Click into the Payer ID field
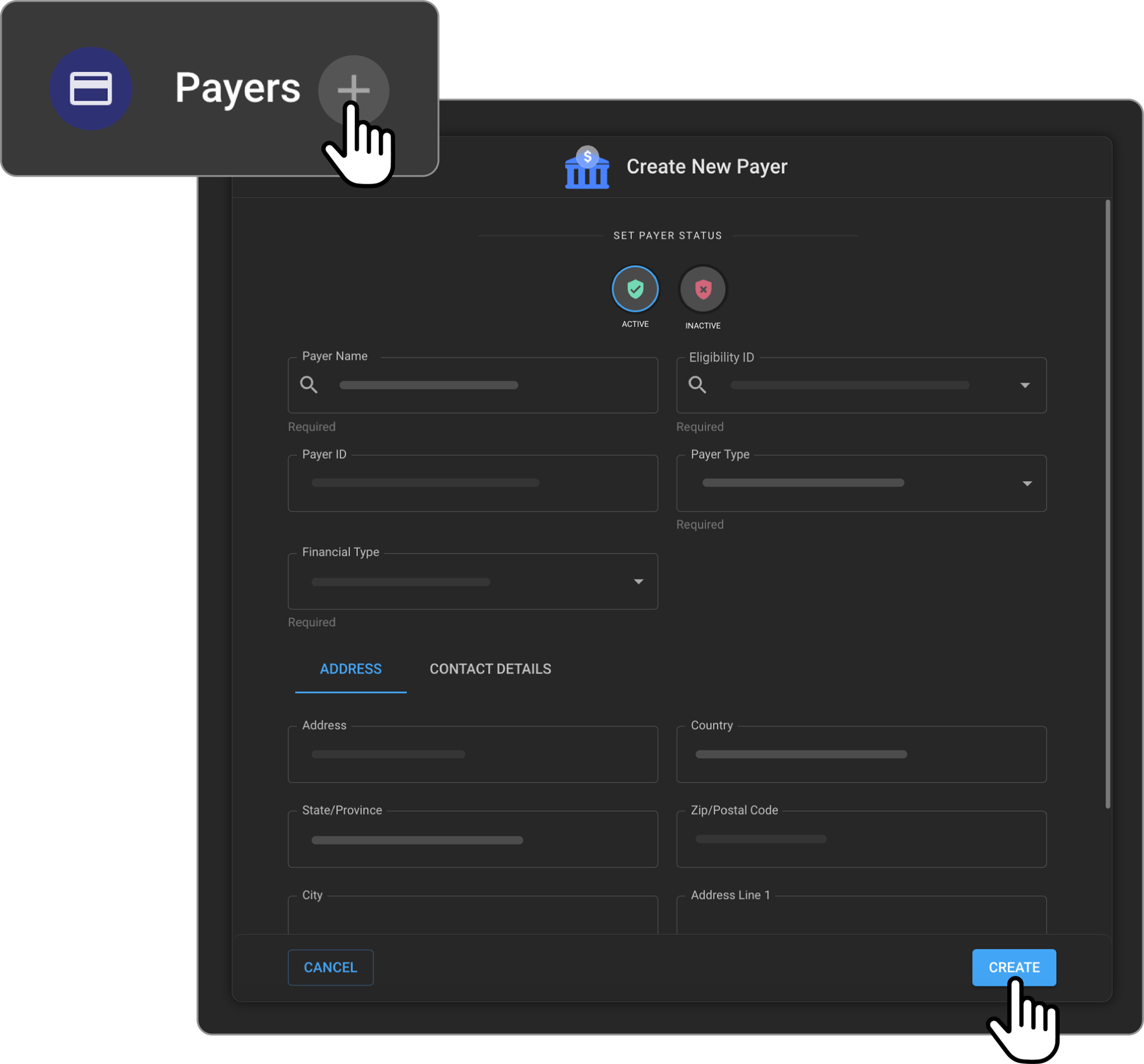Image resolution: width=1144 pixels, height=1064 pixels. (x=472, y=484)
